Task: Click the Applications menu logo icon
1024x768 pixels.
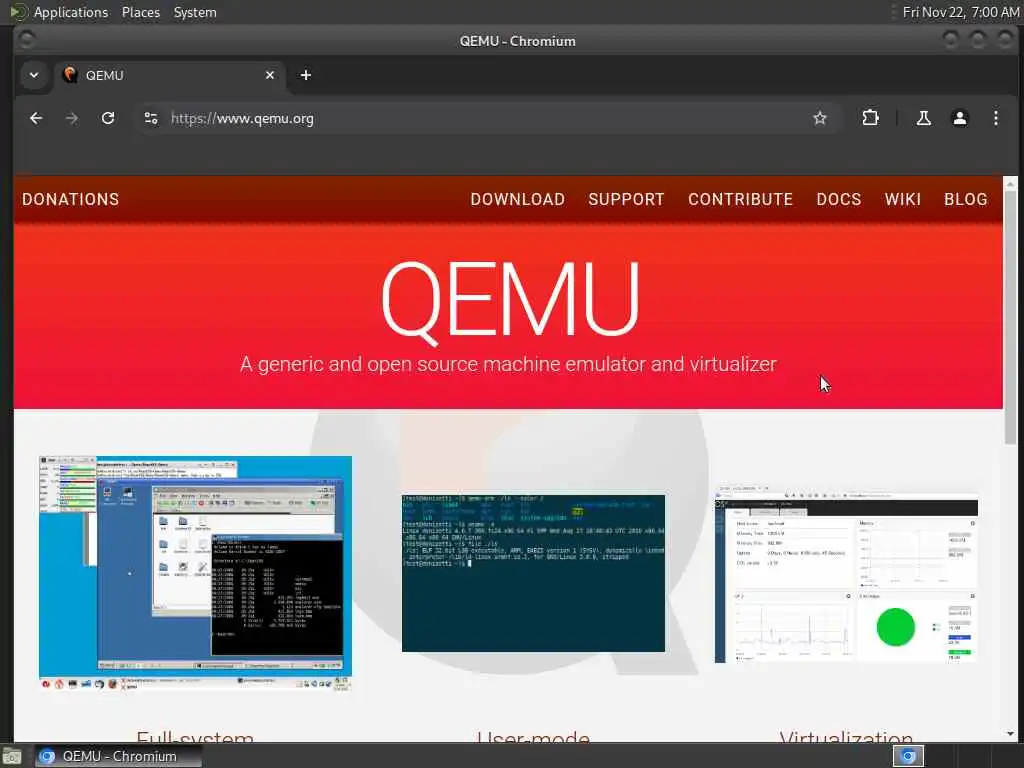Action: [18, 12]
